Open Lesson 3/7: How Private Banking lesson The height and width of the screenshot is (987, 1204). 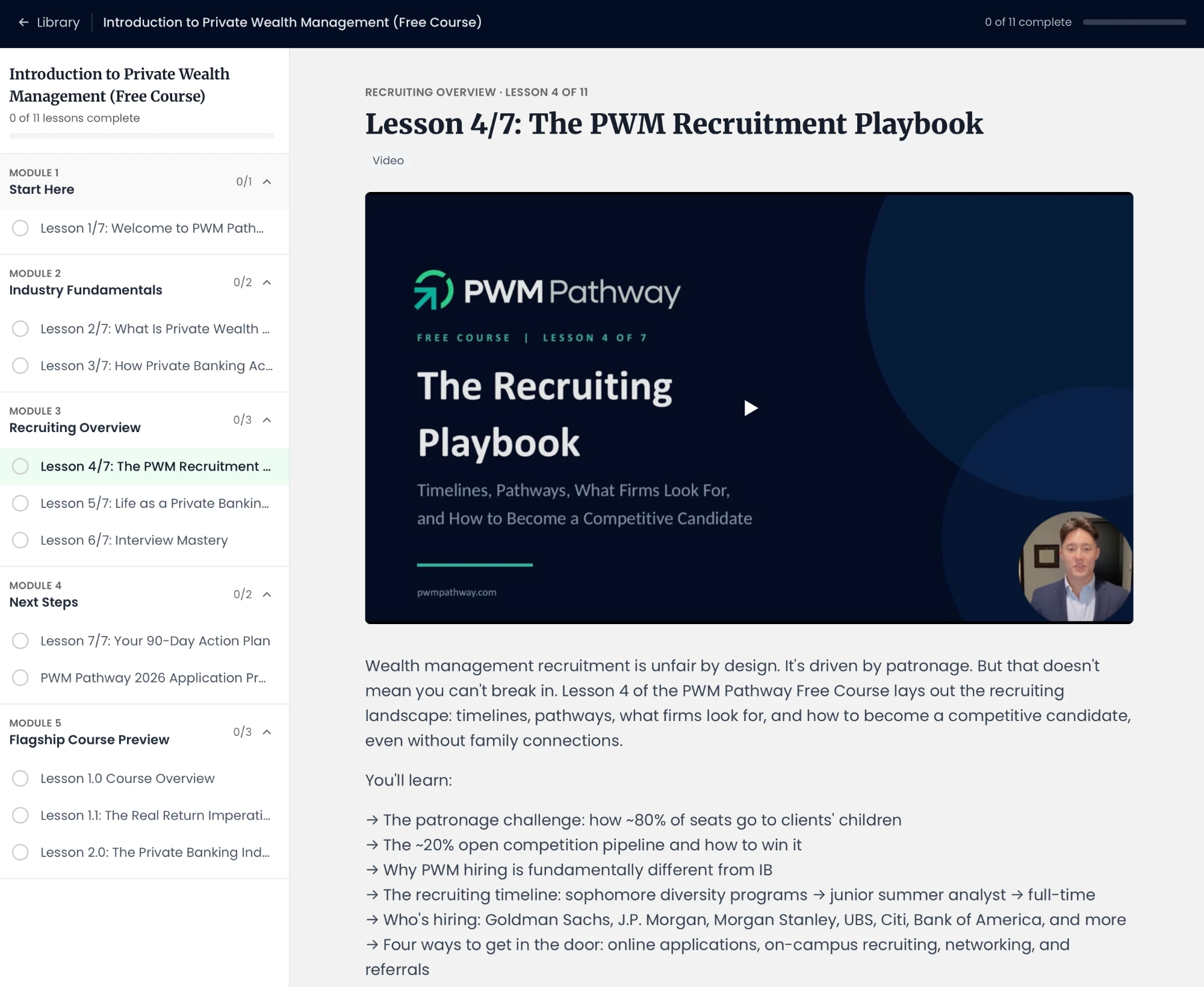point(144,366)
